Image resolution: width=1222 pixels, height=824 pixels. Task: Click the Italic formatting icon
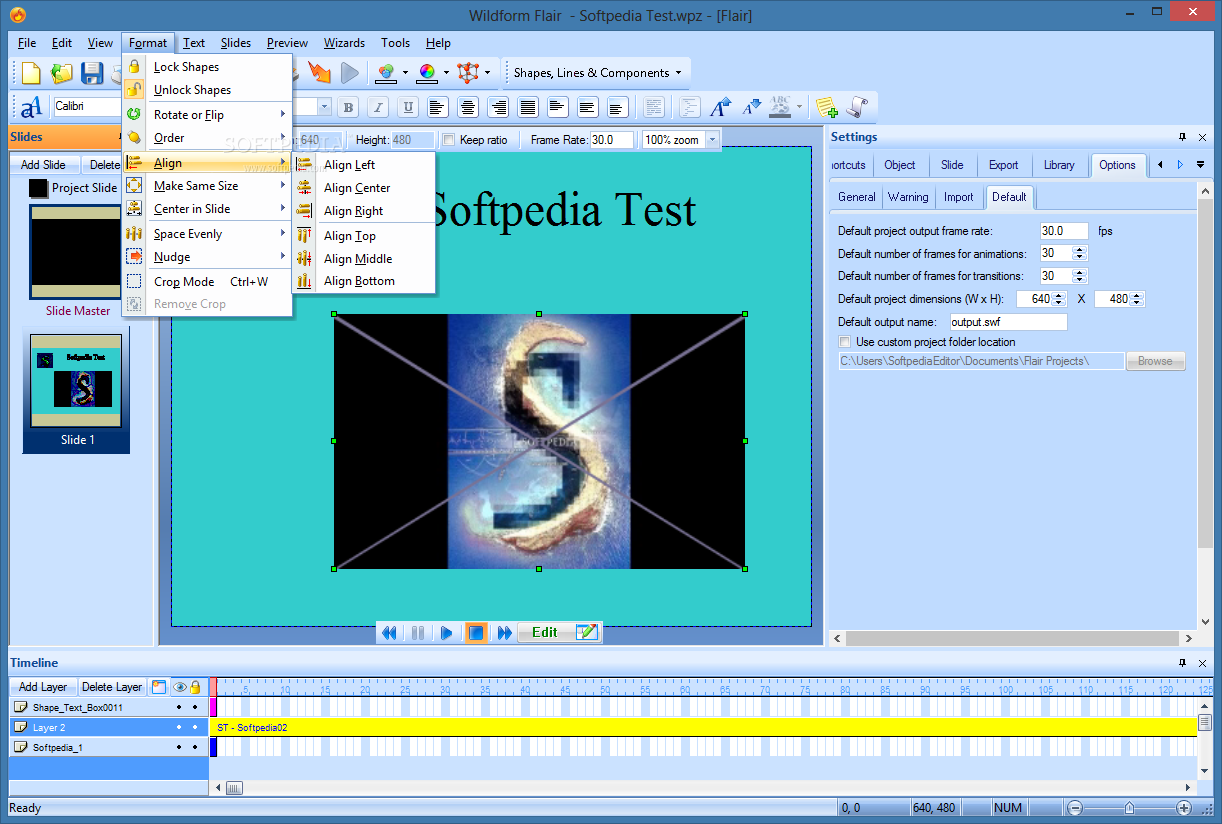point(378,107)
